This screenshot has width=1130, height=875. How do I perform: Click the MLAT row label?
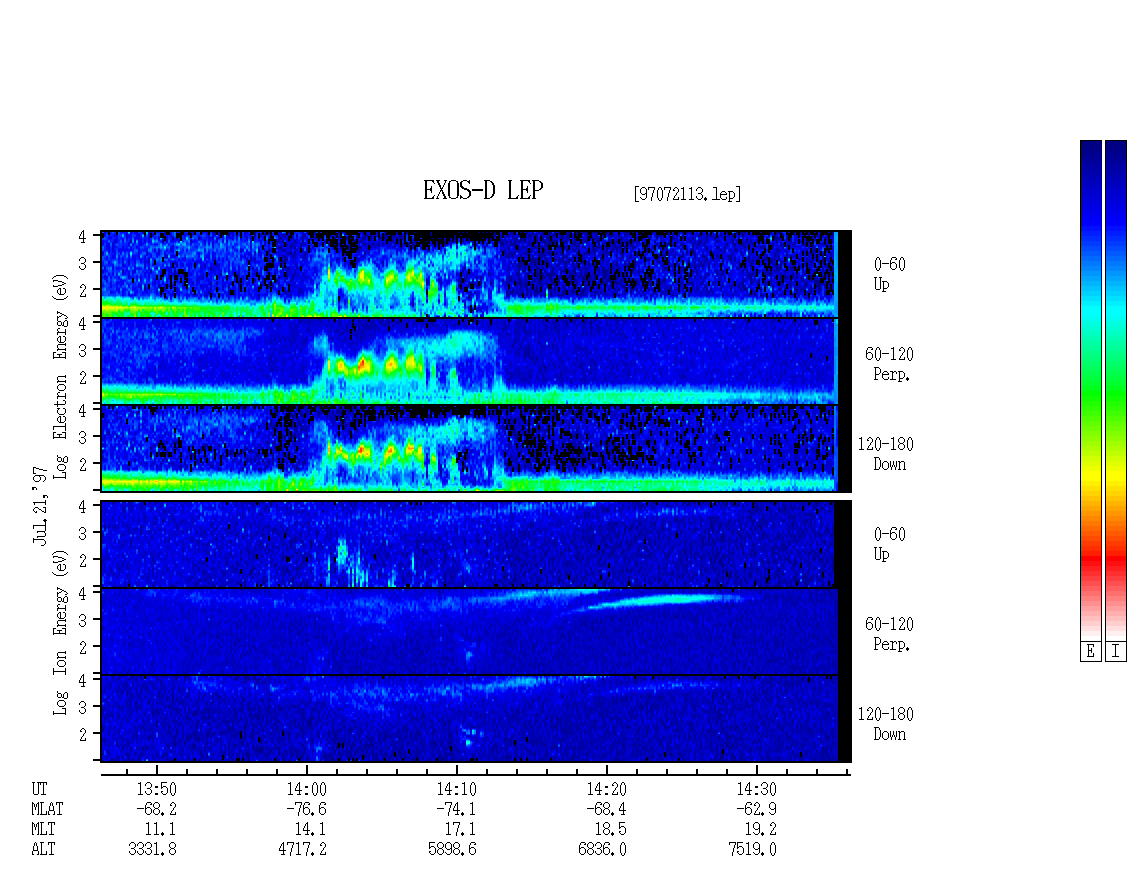(x=47, y=809)
